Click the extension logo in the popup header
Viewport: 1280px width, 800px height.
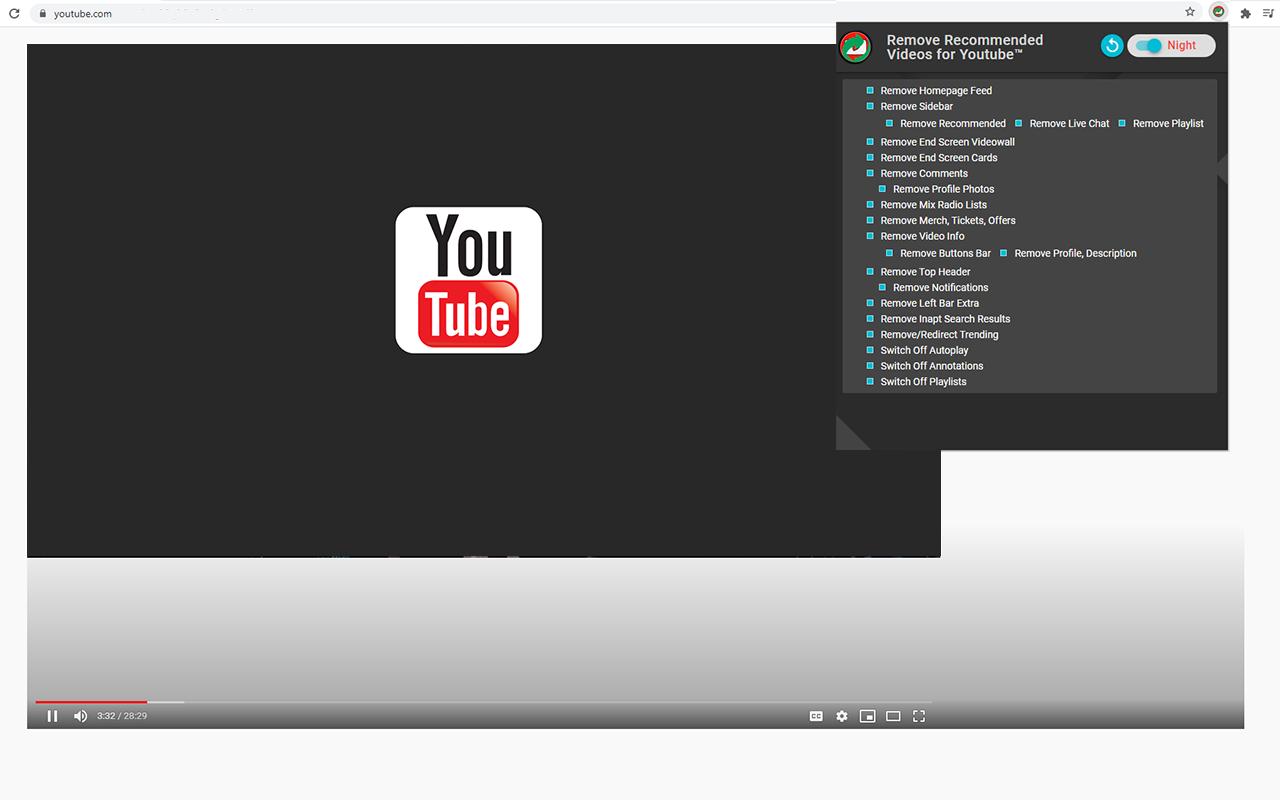[855, 47]
